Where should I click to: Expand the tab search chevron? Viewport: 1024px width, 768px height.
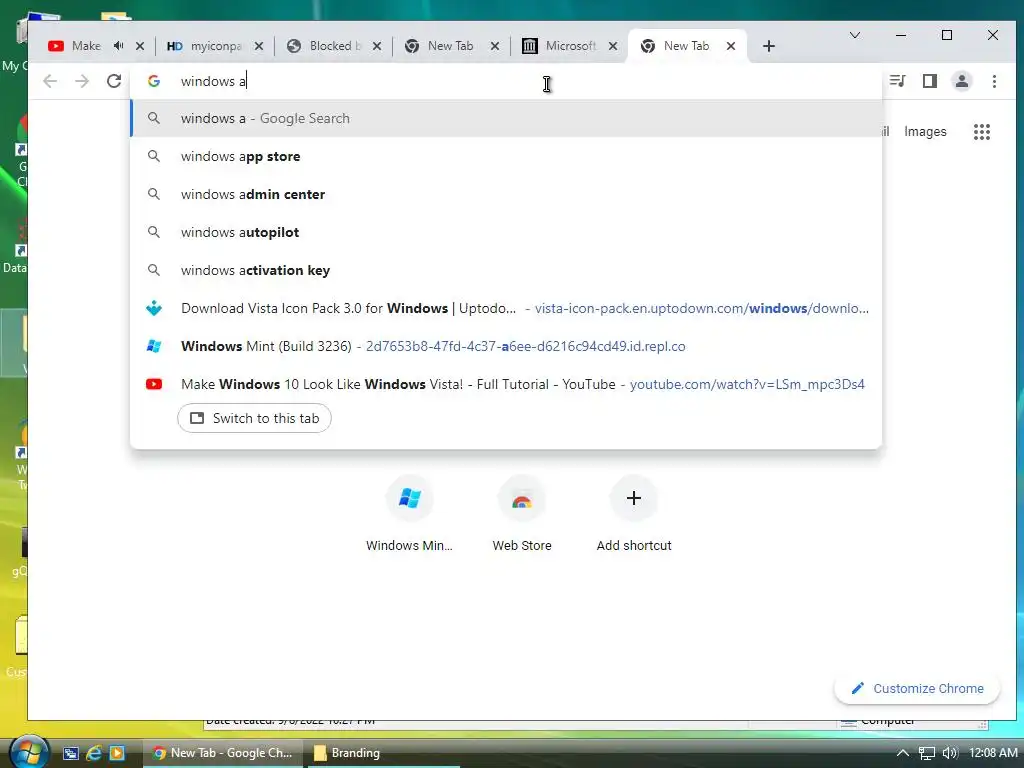854,35
